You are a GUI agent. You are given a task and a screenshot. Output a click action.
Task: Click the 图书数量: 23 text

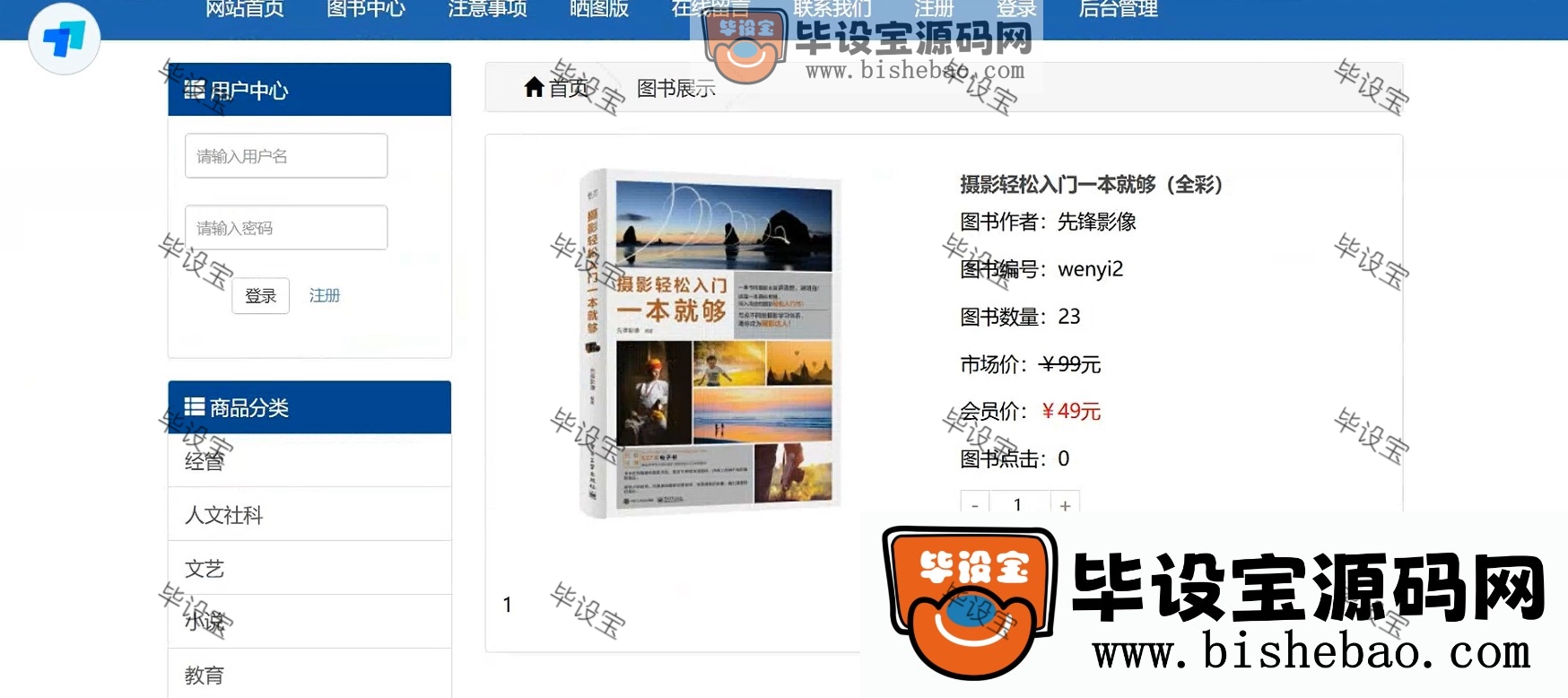pos(1021,317)
